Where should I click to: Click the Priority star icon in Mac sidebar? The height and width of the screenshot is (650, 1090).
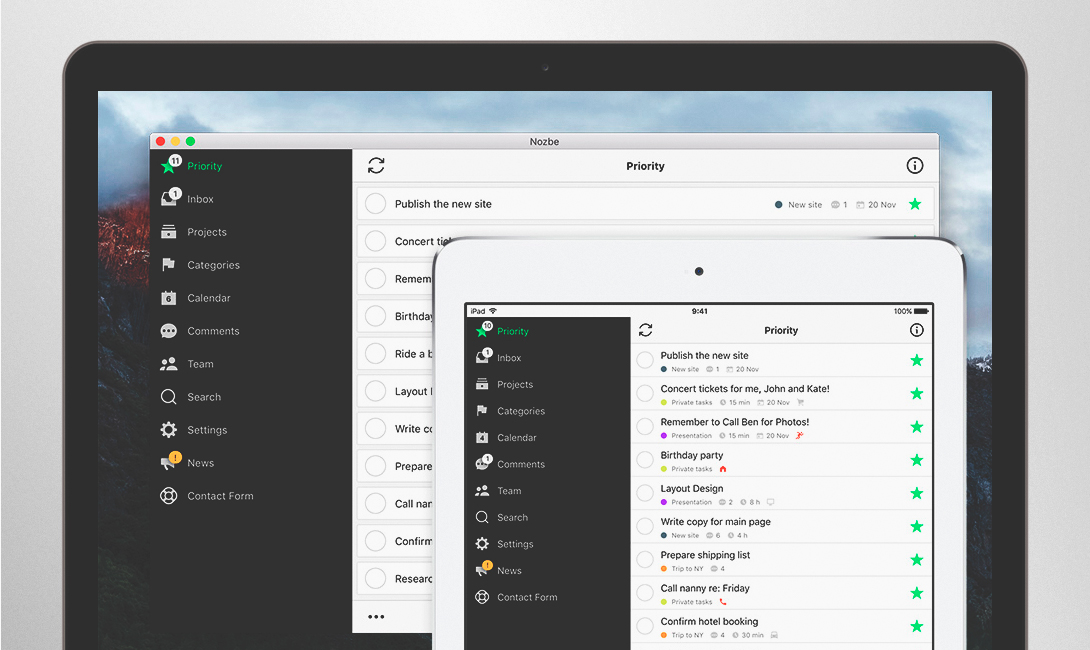click(168, 166)
